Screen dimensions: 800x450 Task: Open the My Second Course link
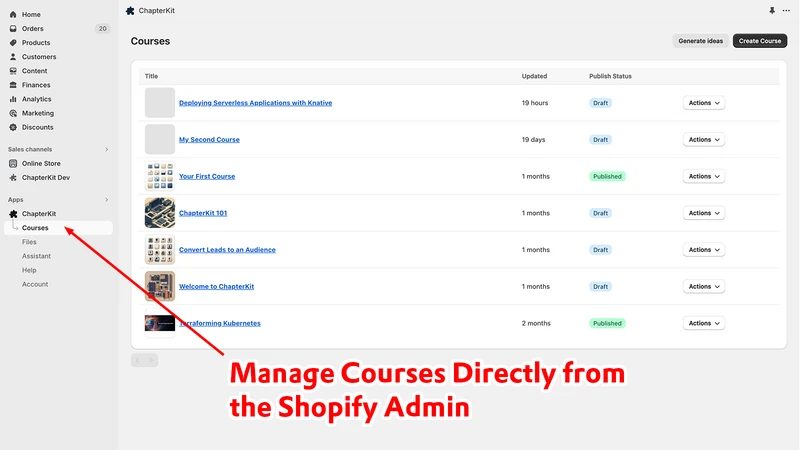209,140
